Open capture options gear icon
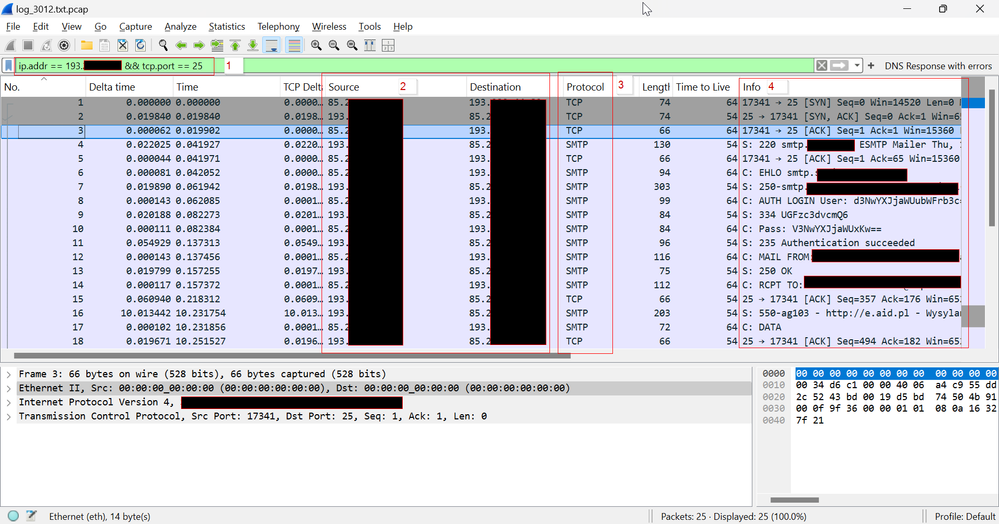 (x=64, y=45)
